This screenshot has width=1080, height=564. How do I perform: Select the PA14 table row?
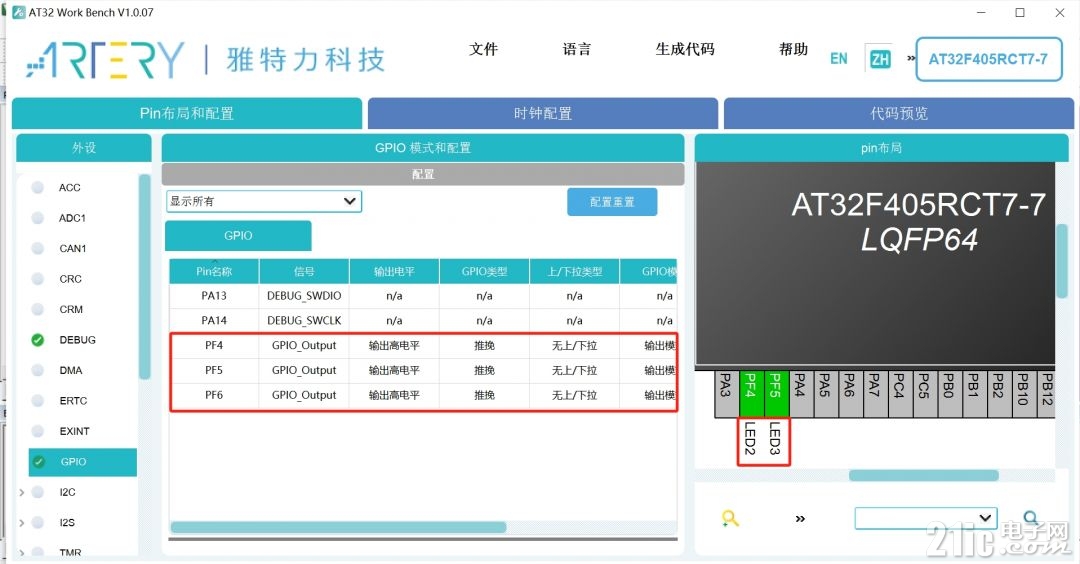point(423,320)
